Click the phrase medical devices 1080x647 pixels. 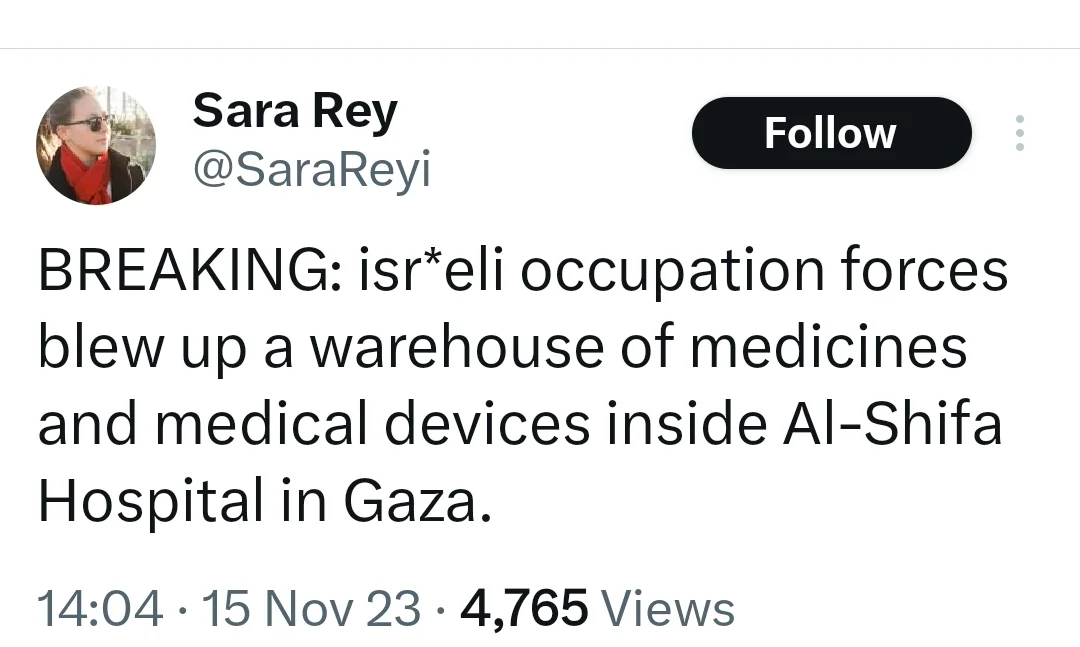[373, 424]
